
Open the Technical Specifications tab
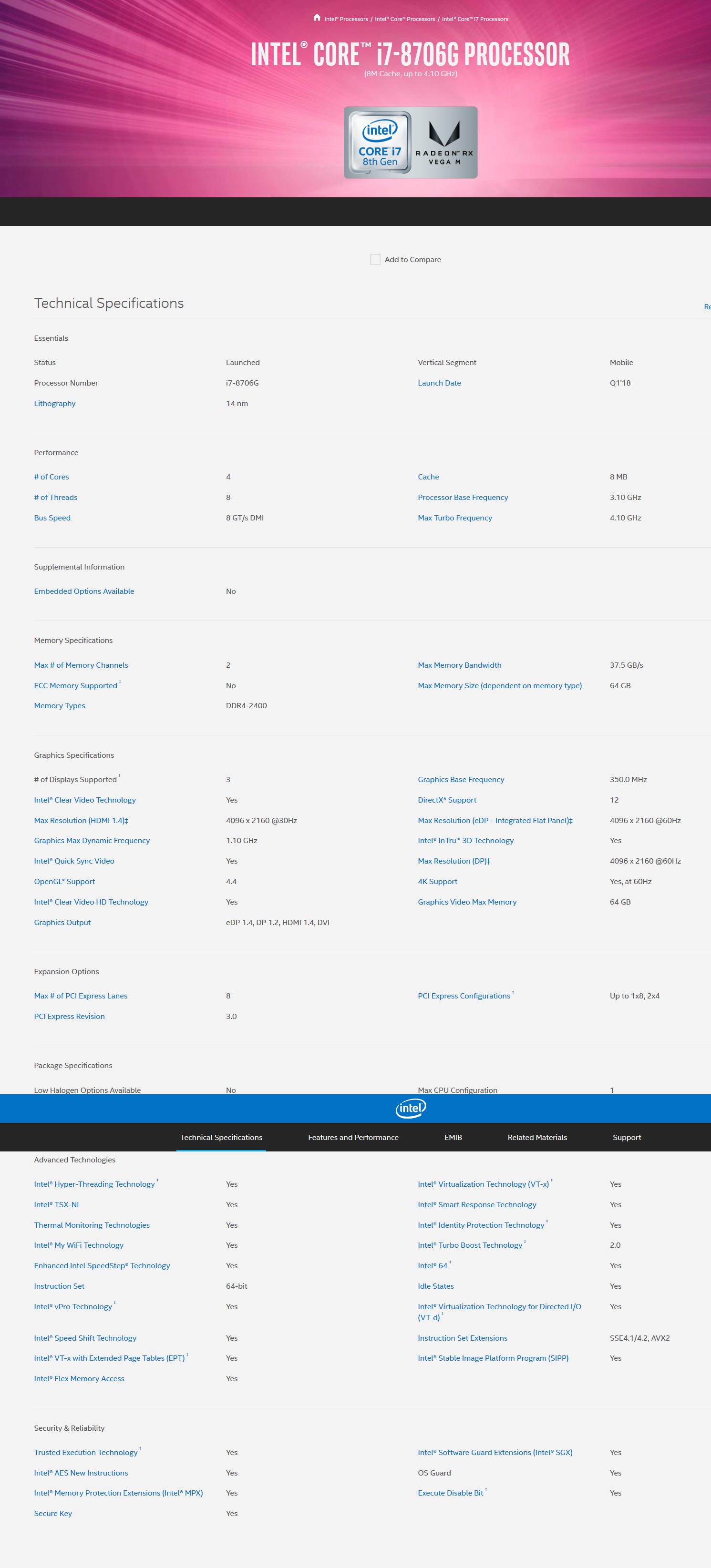(x=221, y=1137)
